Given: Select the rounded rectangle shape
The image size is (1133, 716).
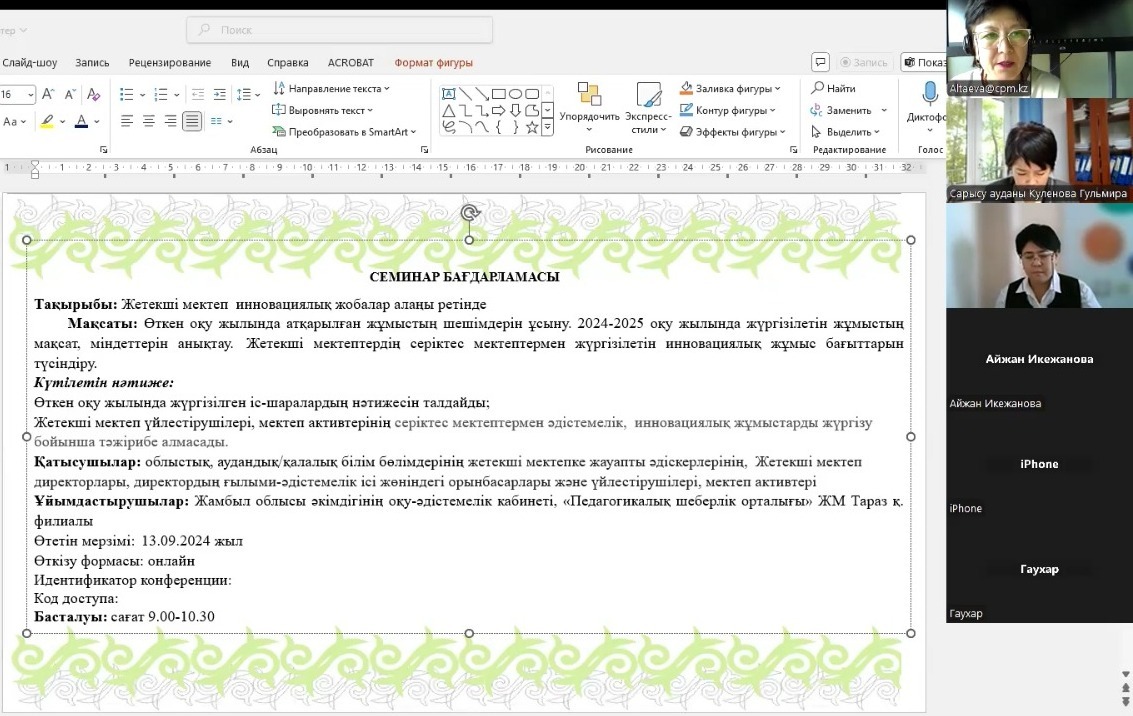Looking at the screenshot, I should pos(532,94).
